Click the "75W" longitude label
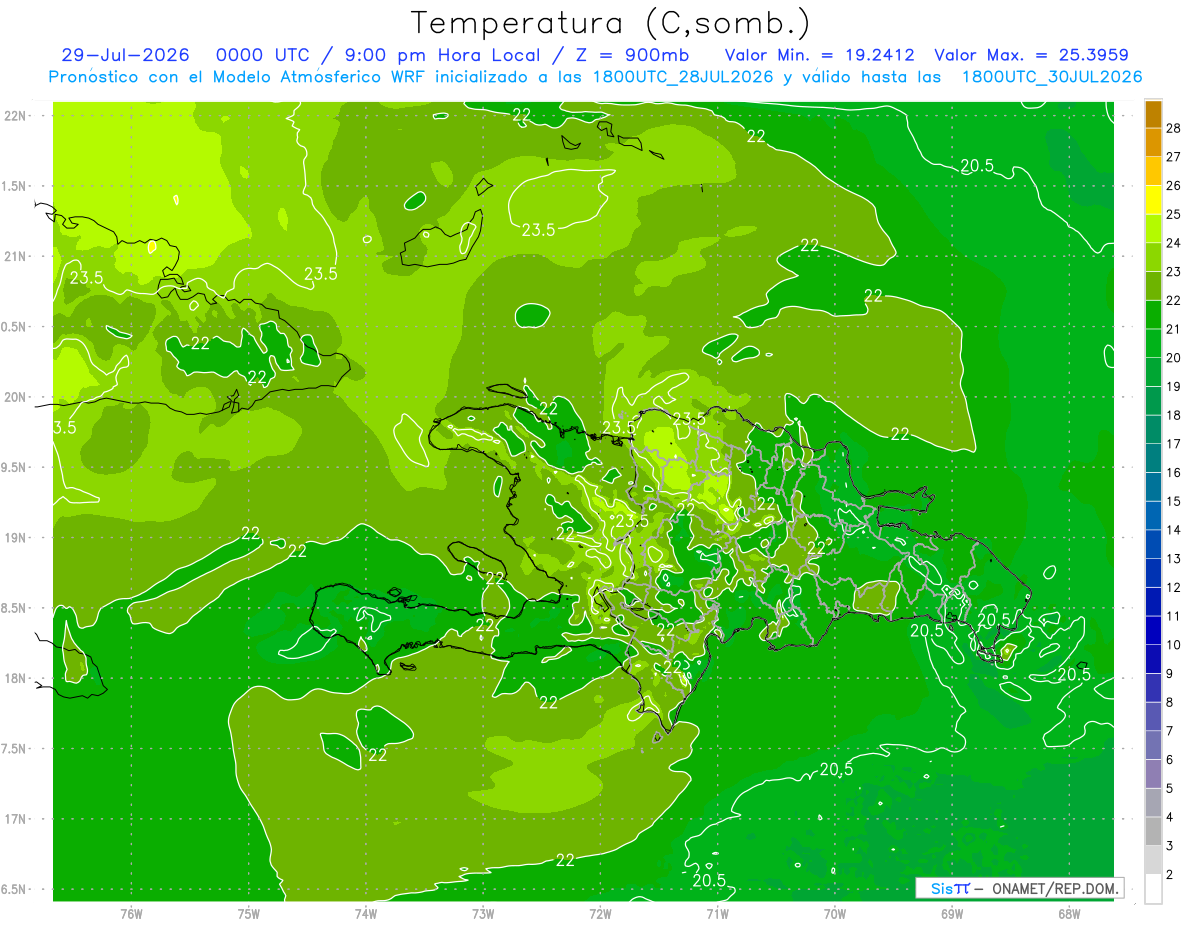 248,913
